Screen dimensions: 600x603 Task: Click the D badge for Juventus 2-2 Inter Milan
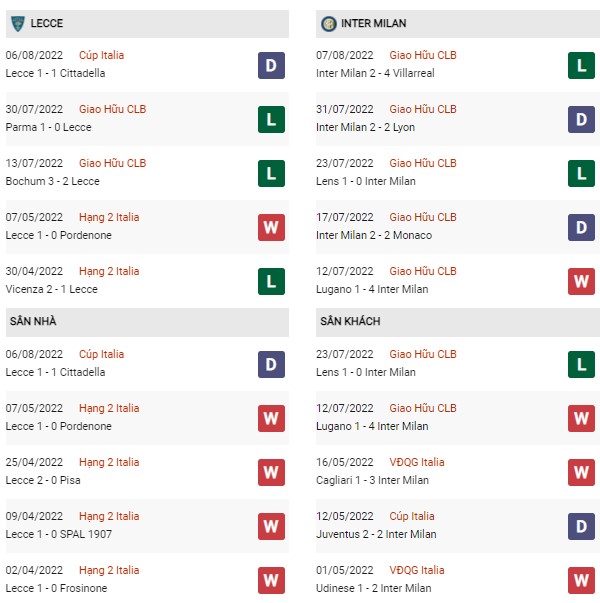(581, 526)
